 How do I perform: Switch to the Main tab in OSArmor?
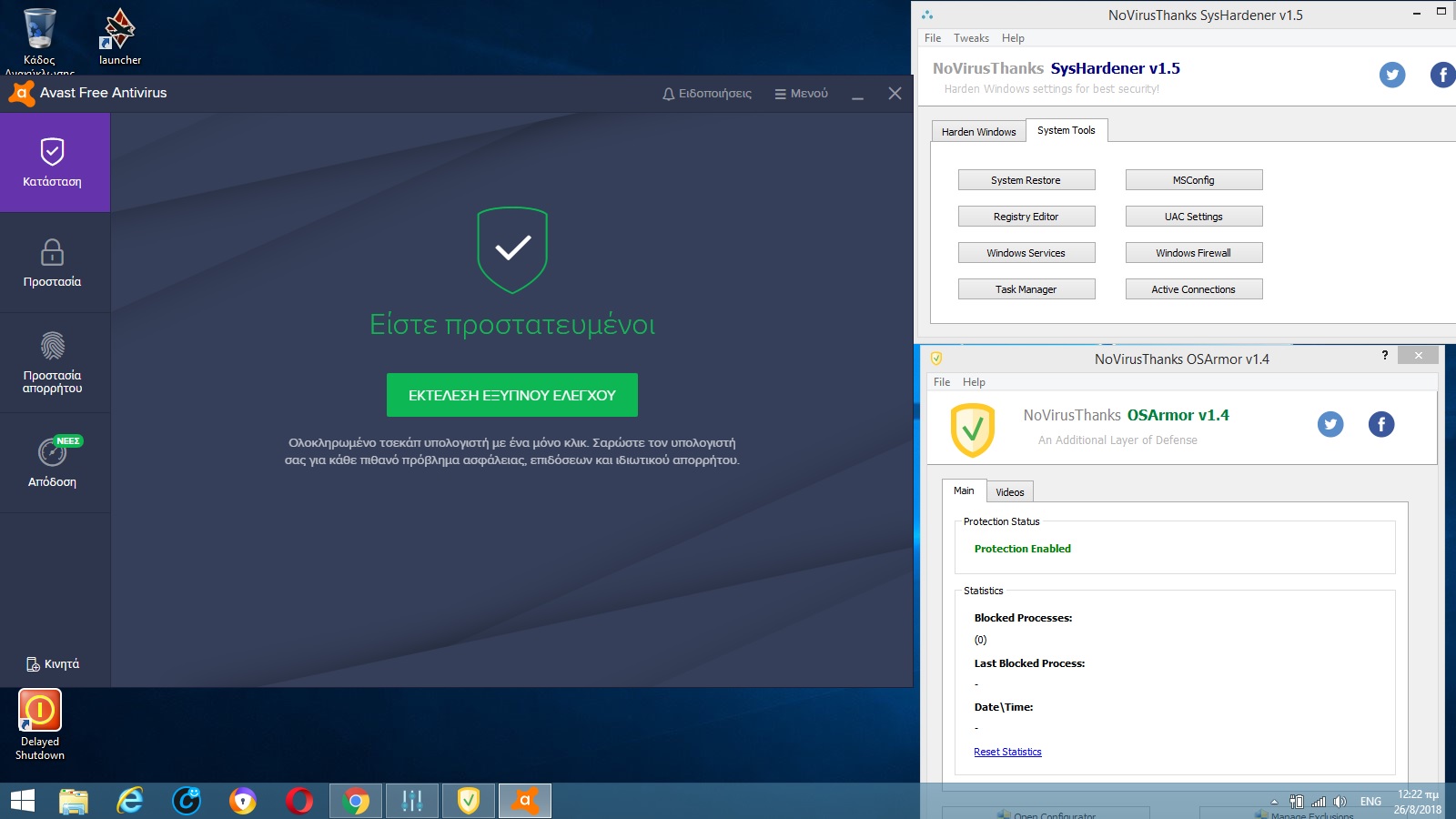point(964,490)
